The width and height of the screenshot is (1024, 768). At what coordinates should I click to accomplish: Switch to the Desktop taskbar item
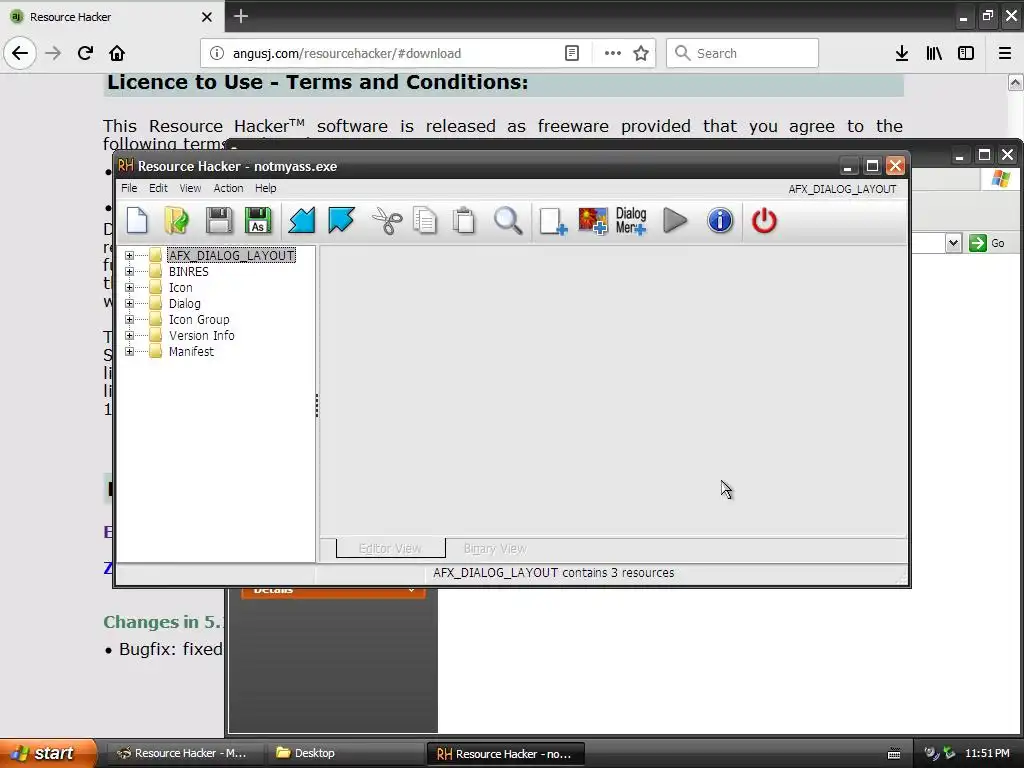pyautogui.click(x=345, y=753)
